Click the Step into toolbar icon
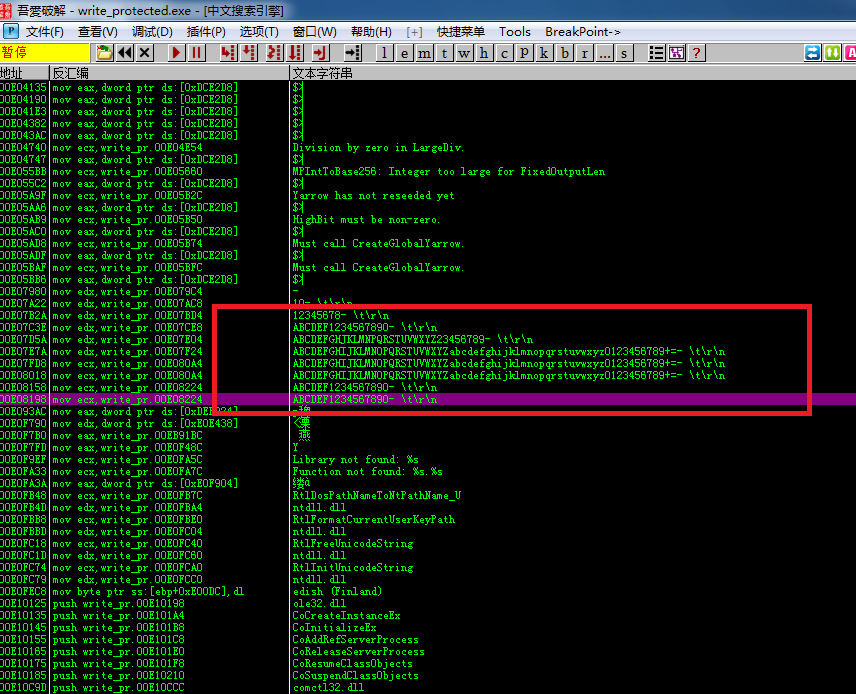This screenshot has width=856, height=694. pyautogui.click(x=228, y=53)
